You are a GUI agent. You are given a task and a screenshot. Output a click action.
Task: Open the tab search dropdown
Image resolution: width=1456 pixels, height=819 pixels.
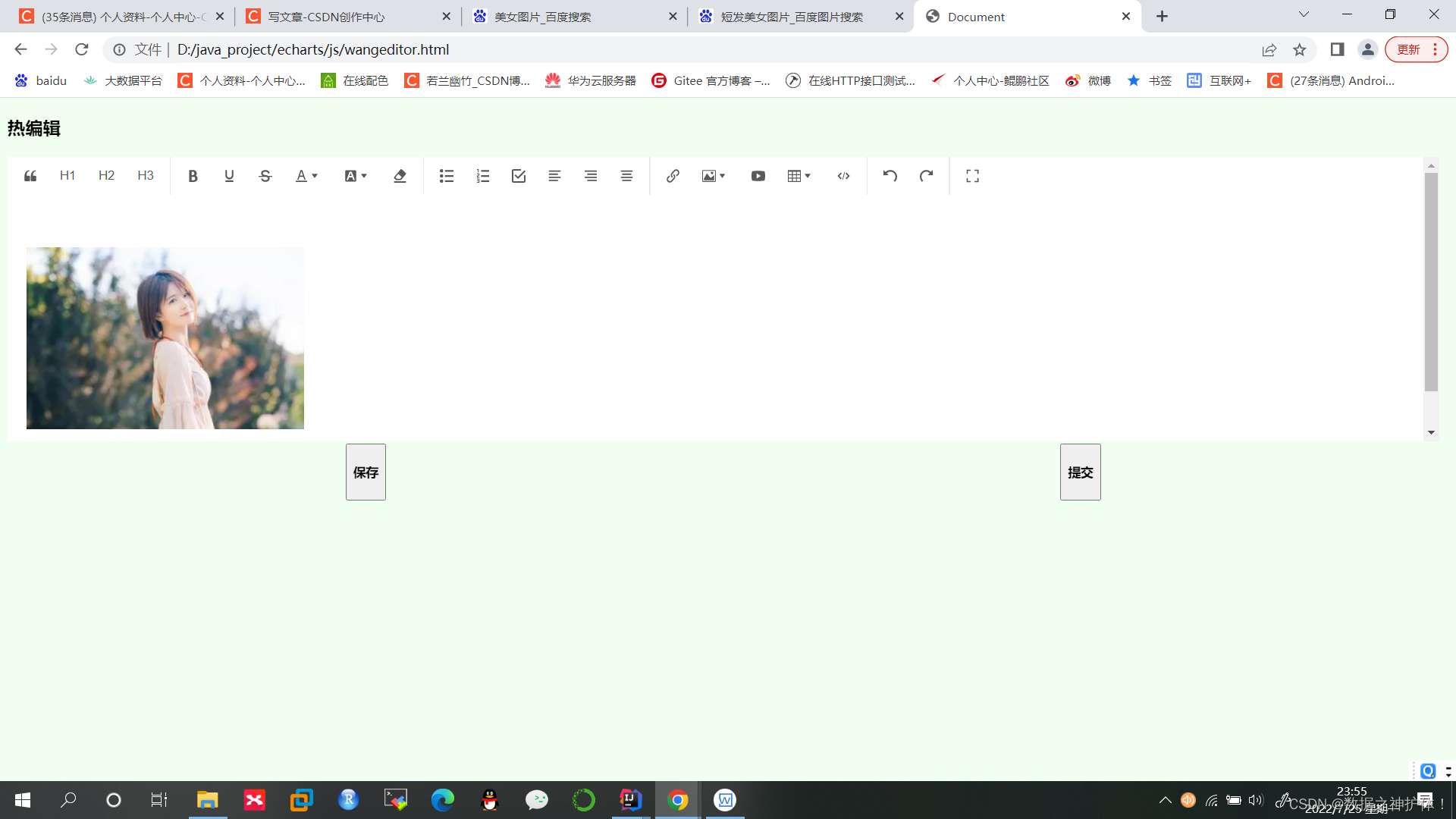coord(1304,14)
